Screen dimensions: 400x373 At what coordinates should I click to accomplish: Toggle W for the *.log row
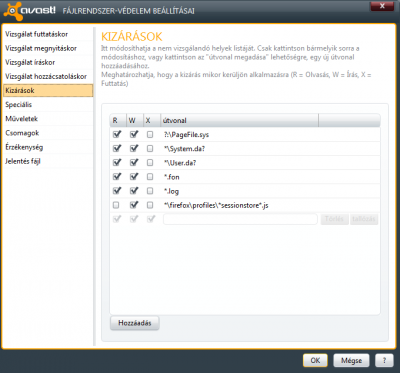[x=134, y=191]
